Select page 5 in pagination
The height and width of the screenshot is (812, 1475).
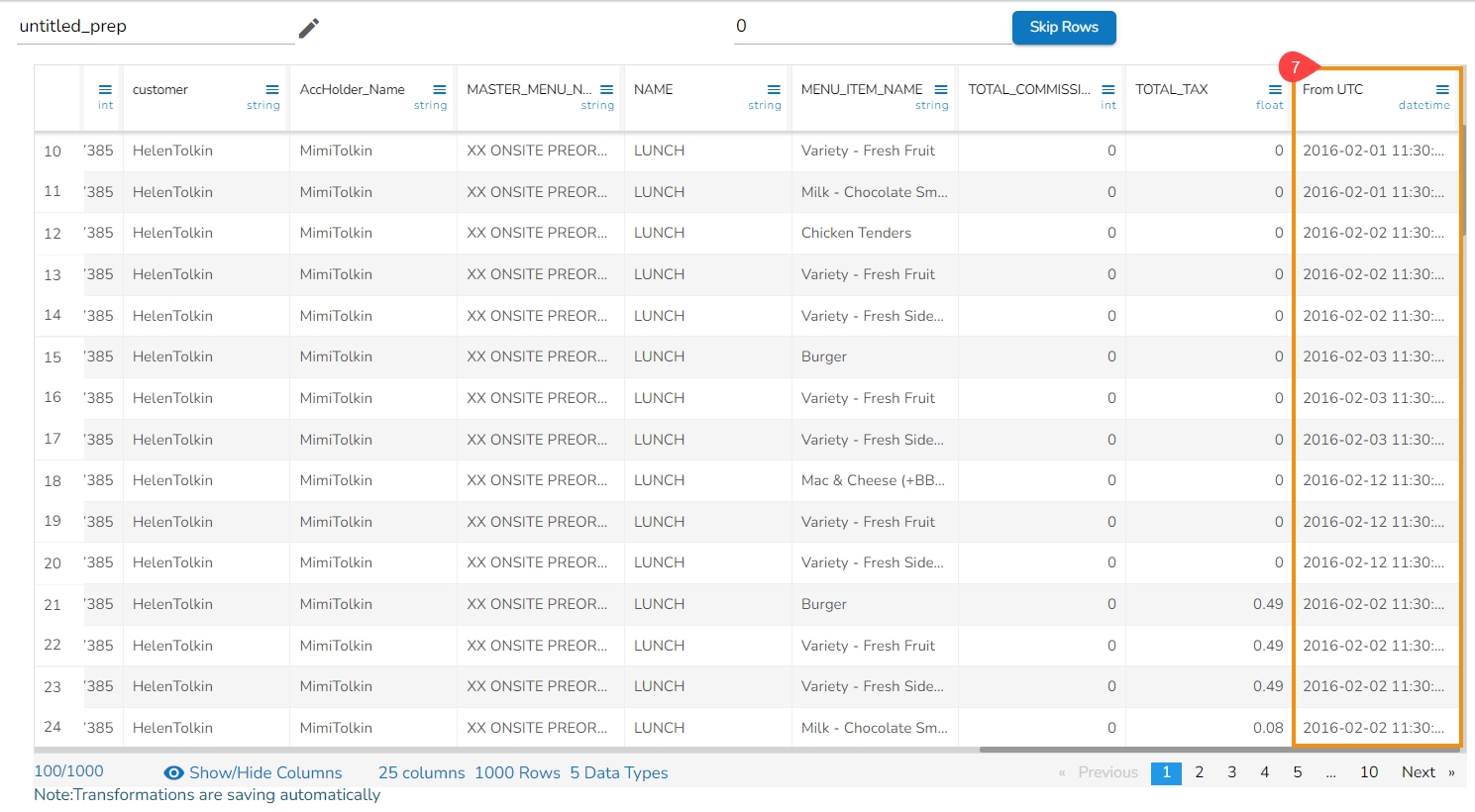[x=1297, y=772]
